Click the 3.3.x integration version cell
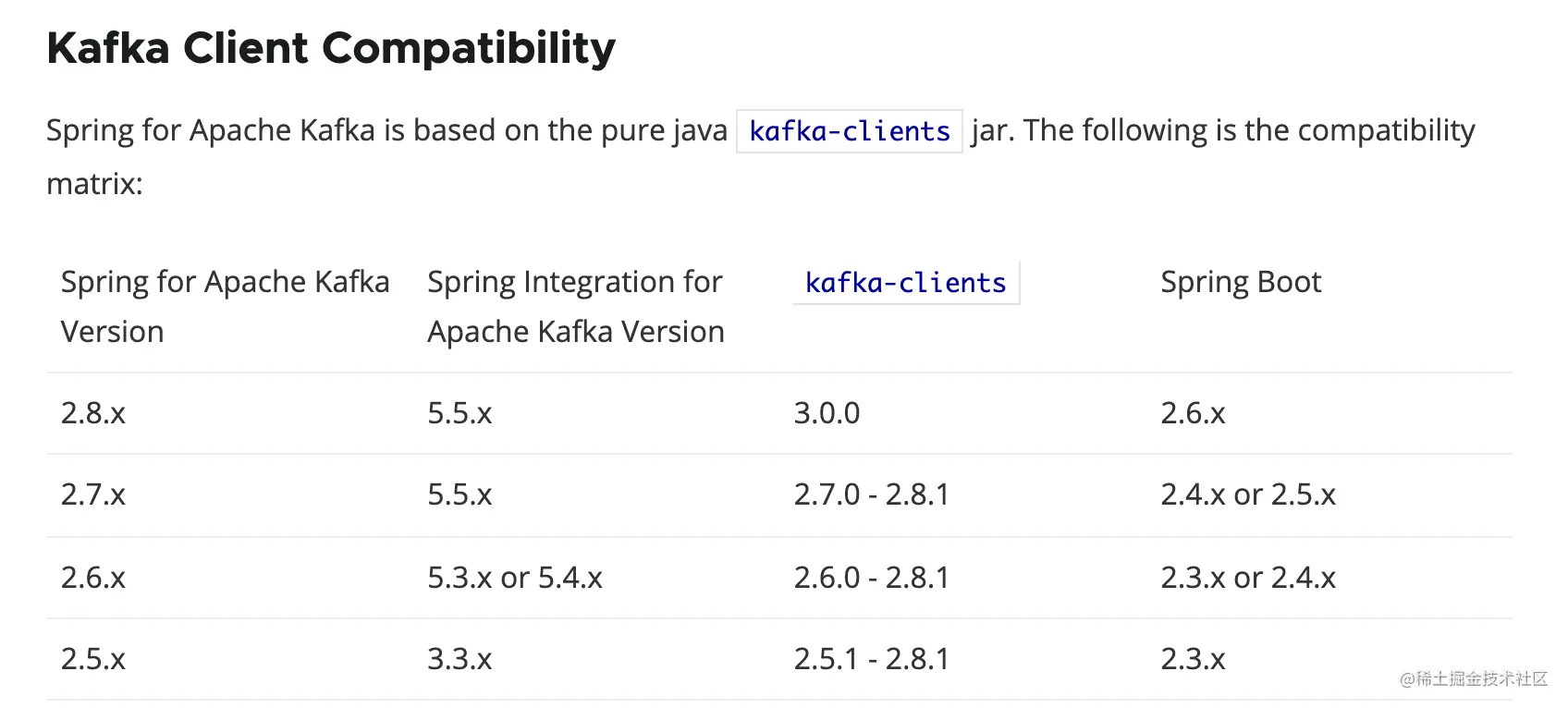Screen dimensions: 1568x708 pos(459,659)
